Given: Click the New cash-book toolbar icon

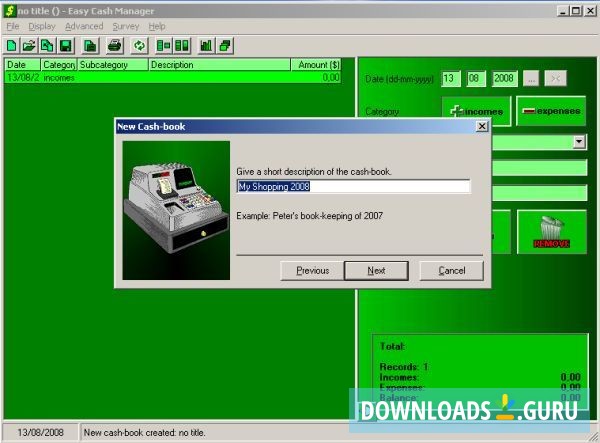Looking at the screenshot, I should click(x=11, y=46).
